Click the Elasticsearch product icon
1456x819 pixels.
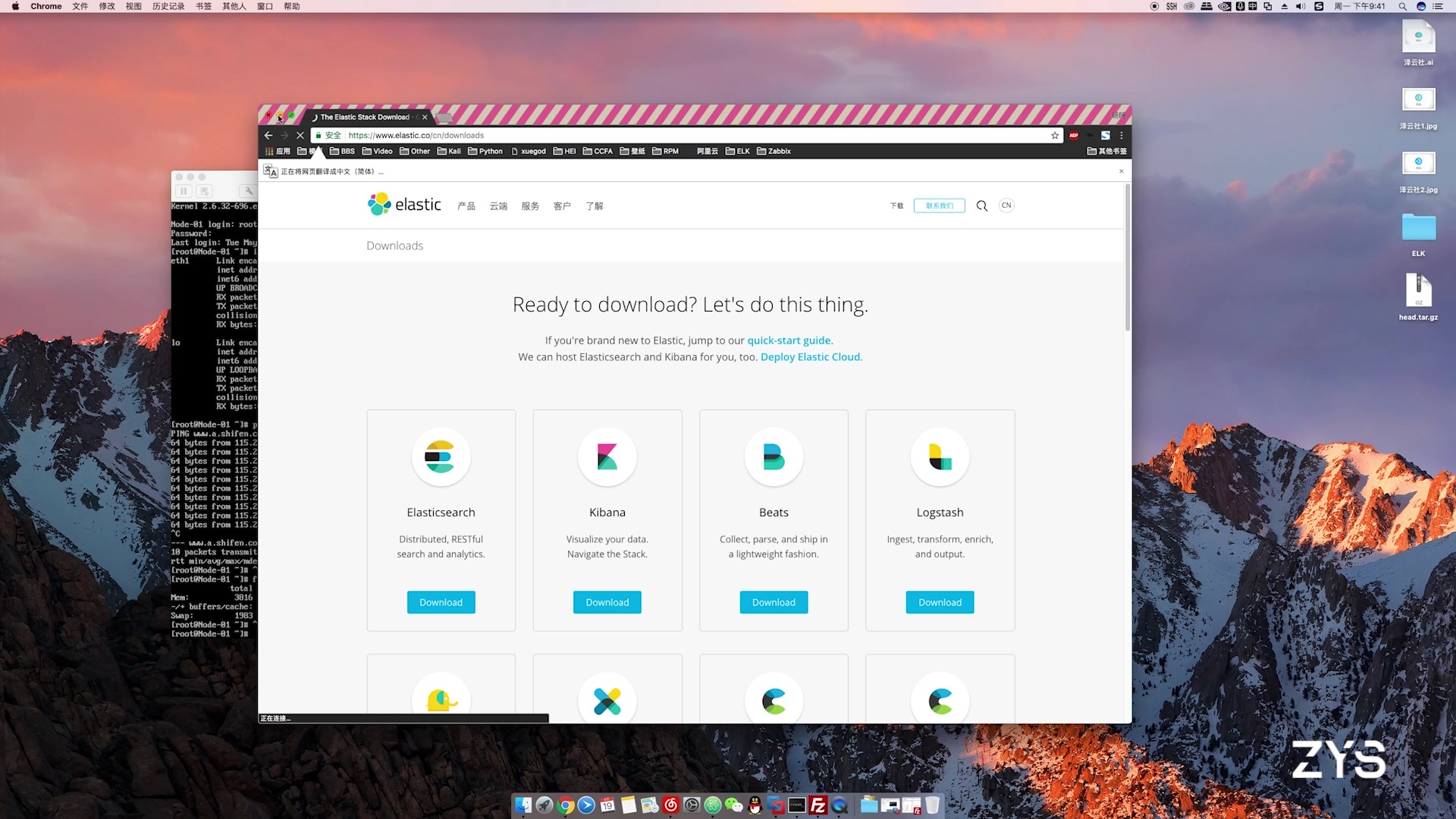click(441, 457)
